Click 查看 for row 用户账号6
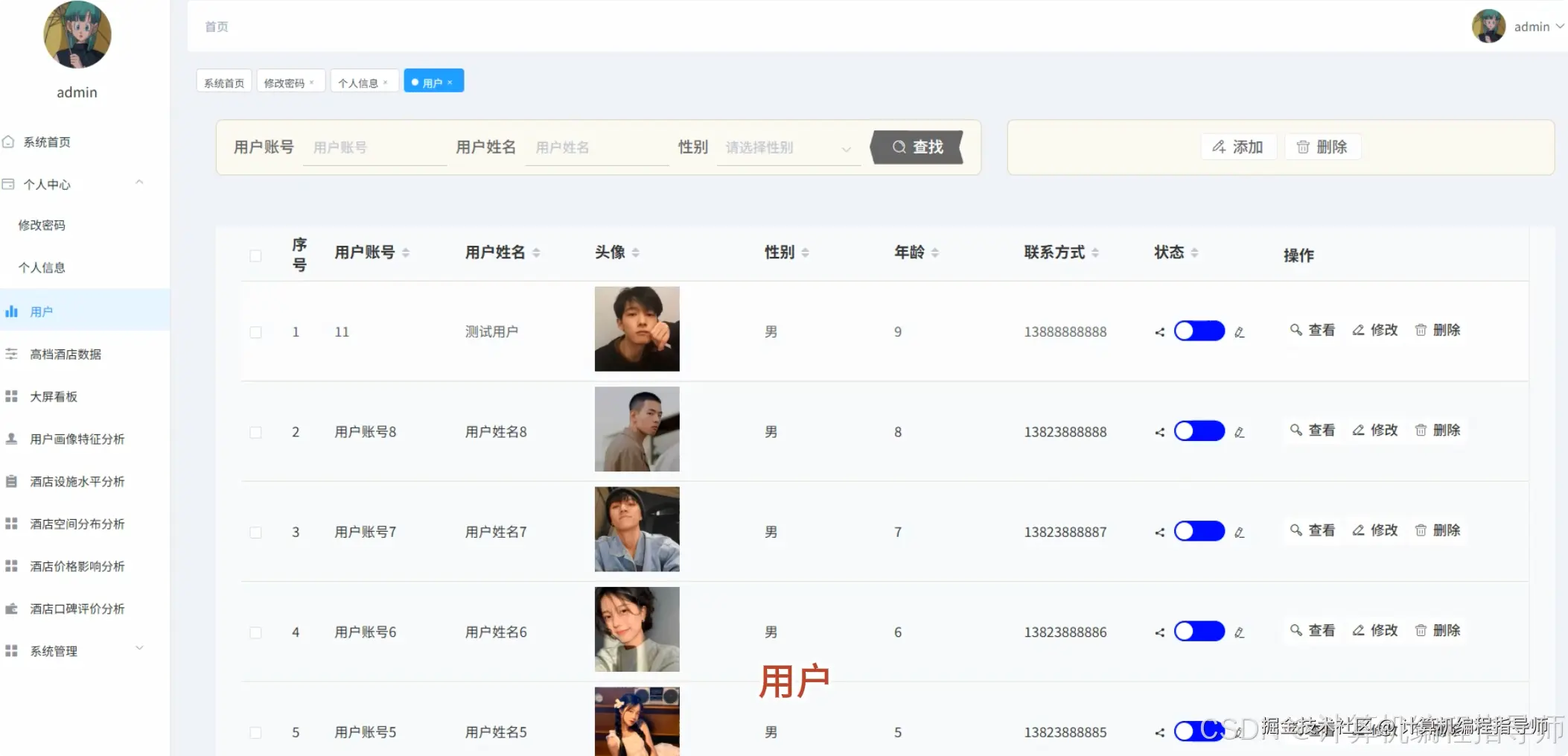The image size is (1568, 756). [x=1313, y=631]
